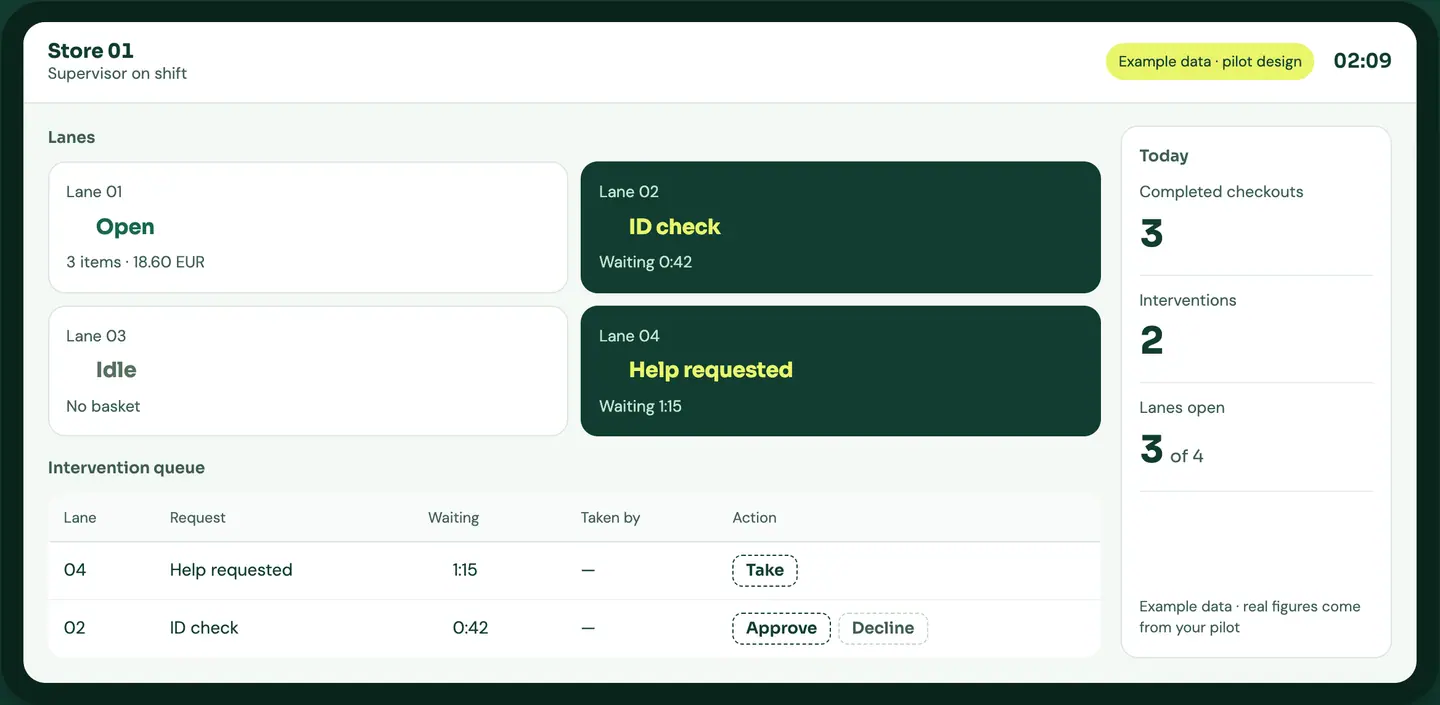Click the 'Completed checkouts' label
Viewport: 1440px width, 705px height.
point(1221,192)
